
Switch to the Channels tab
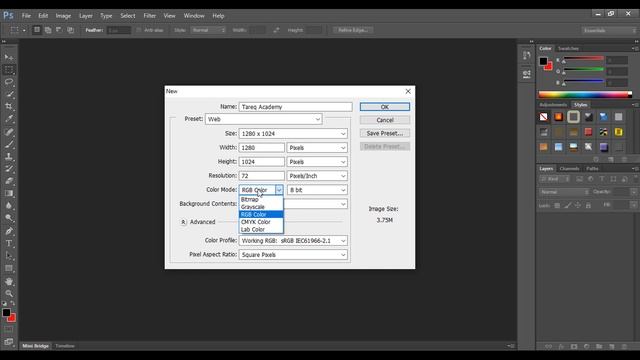click(x=569, y=169)
